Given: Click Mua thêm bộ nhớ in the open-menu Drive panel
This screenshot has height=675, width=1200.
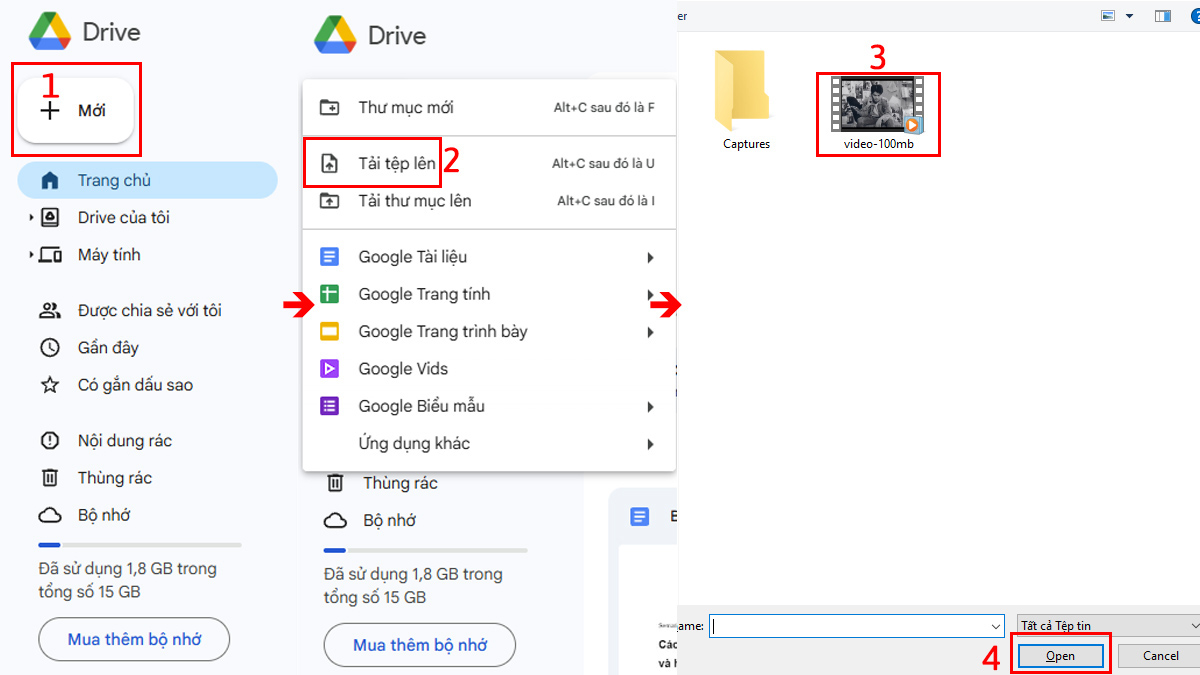Looking at the screenshot, I should pyautogui.click(x=420, y=645).
